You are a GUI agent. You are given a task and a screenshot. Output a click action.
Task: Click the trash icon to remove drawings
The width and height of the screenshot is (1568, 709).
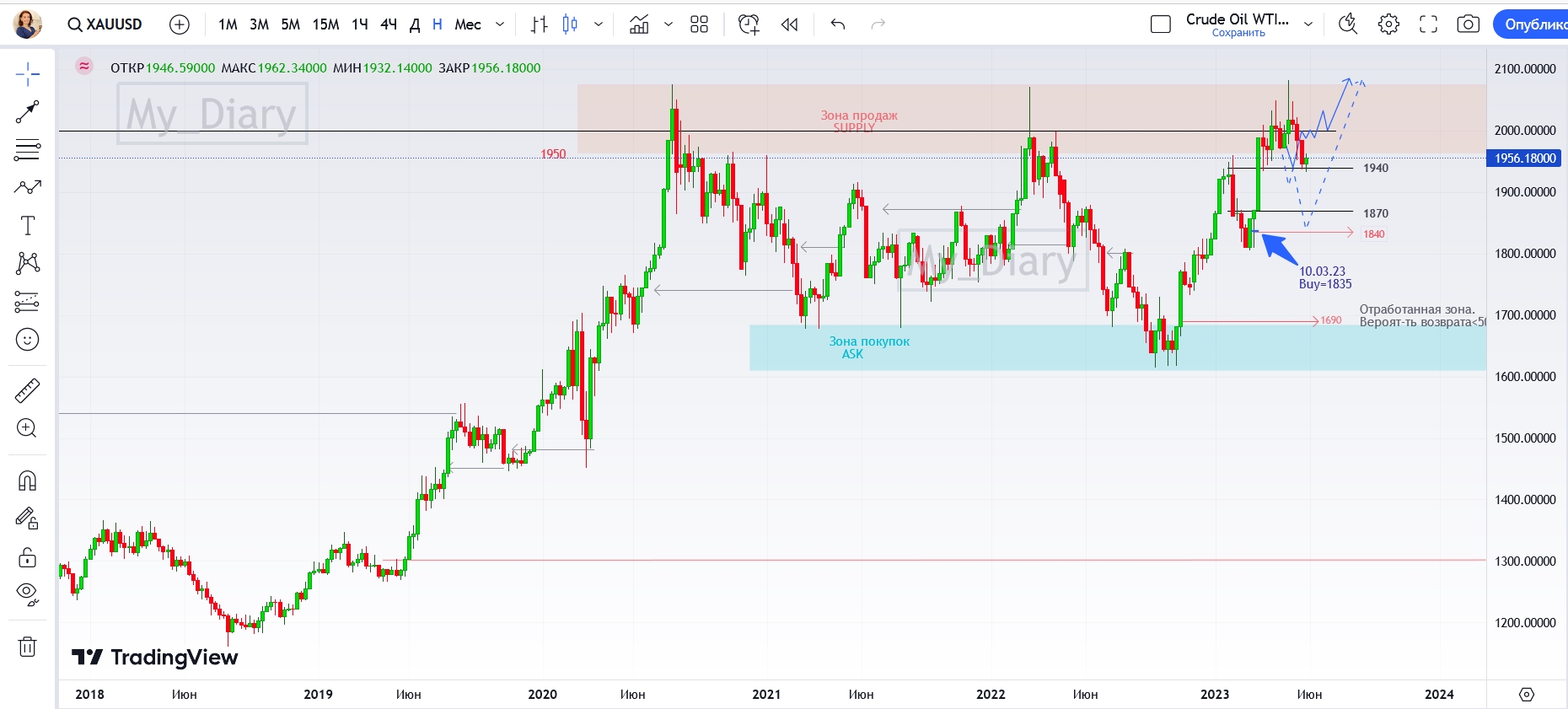[27, 647]
